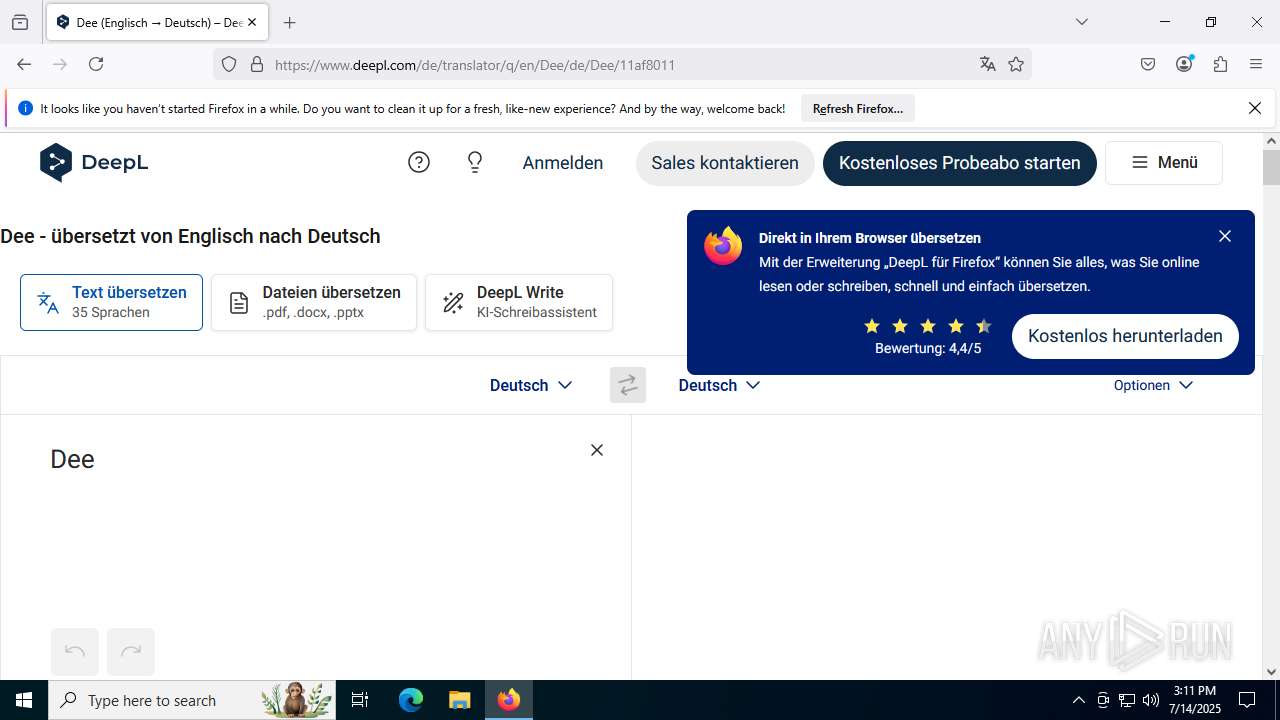Open a new browser tab
Screen dimensions: 1280x720
coord(290,22)
